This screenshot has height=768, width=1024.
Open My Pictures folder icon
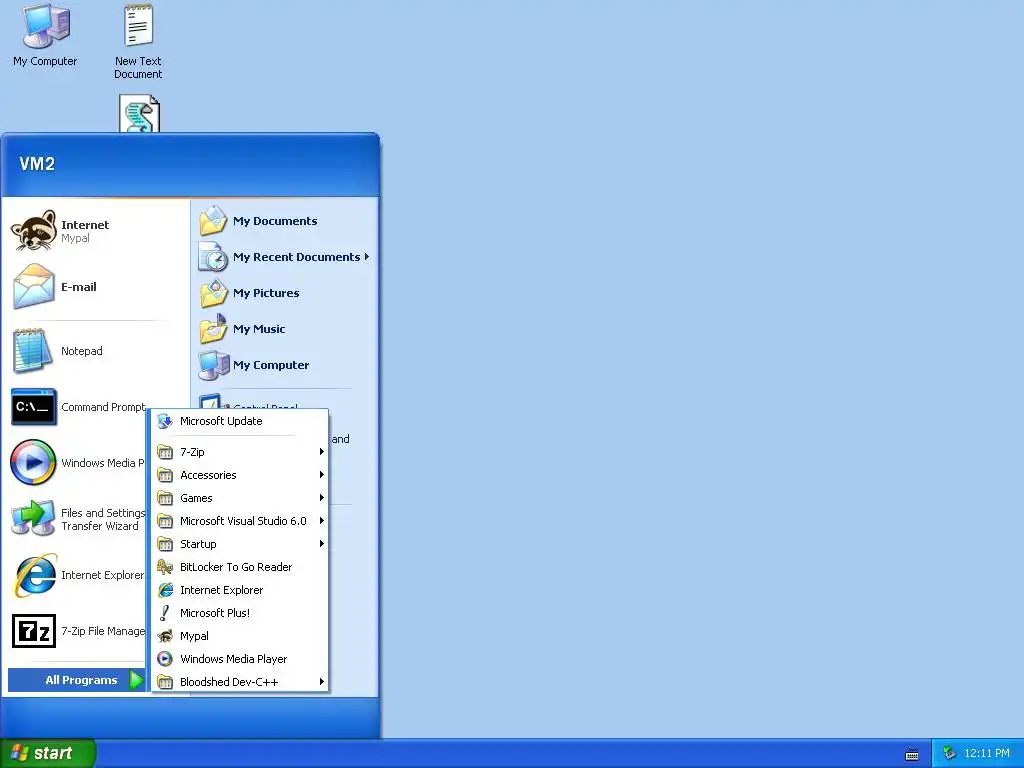(x=213, y=293)
